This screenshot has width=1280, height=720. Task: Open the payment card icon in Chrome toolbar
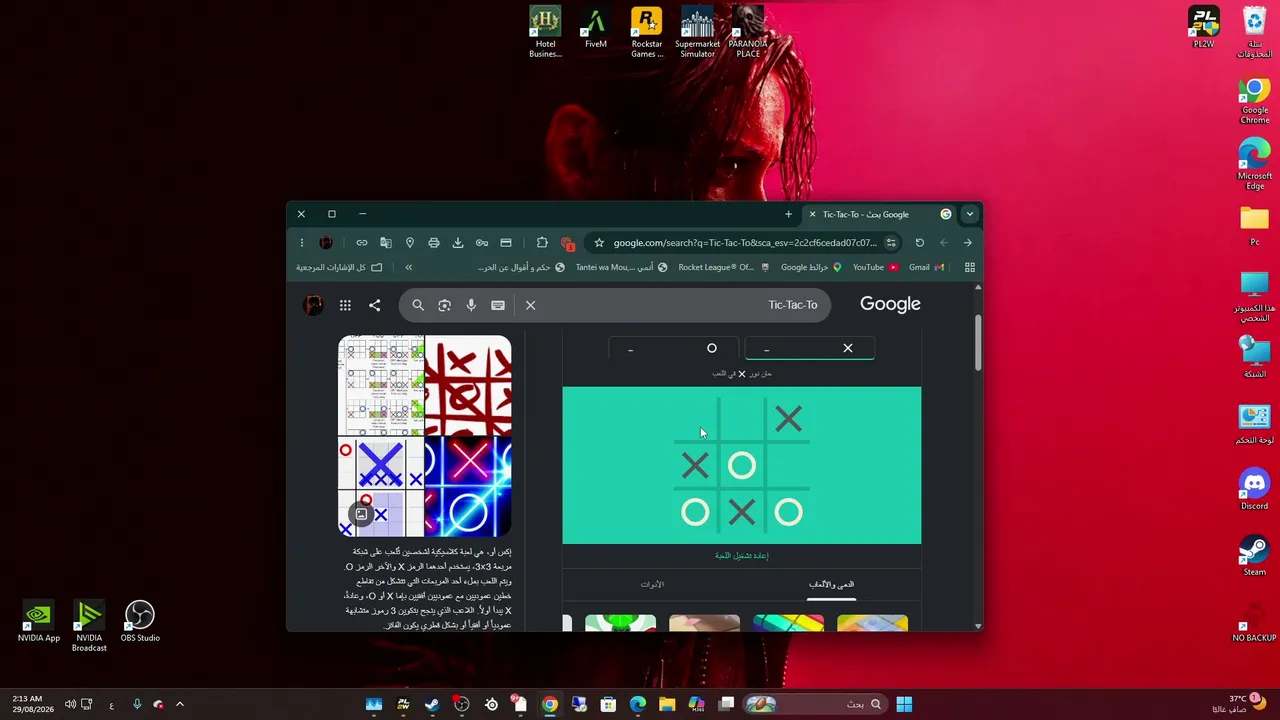pyautogui.click(x=506, y=243)
